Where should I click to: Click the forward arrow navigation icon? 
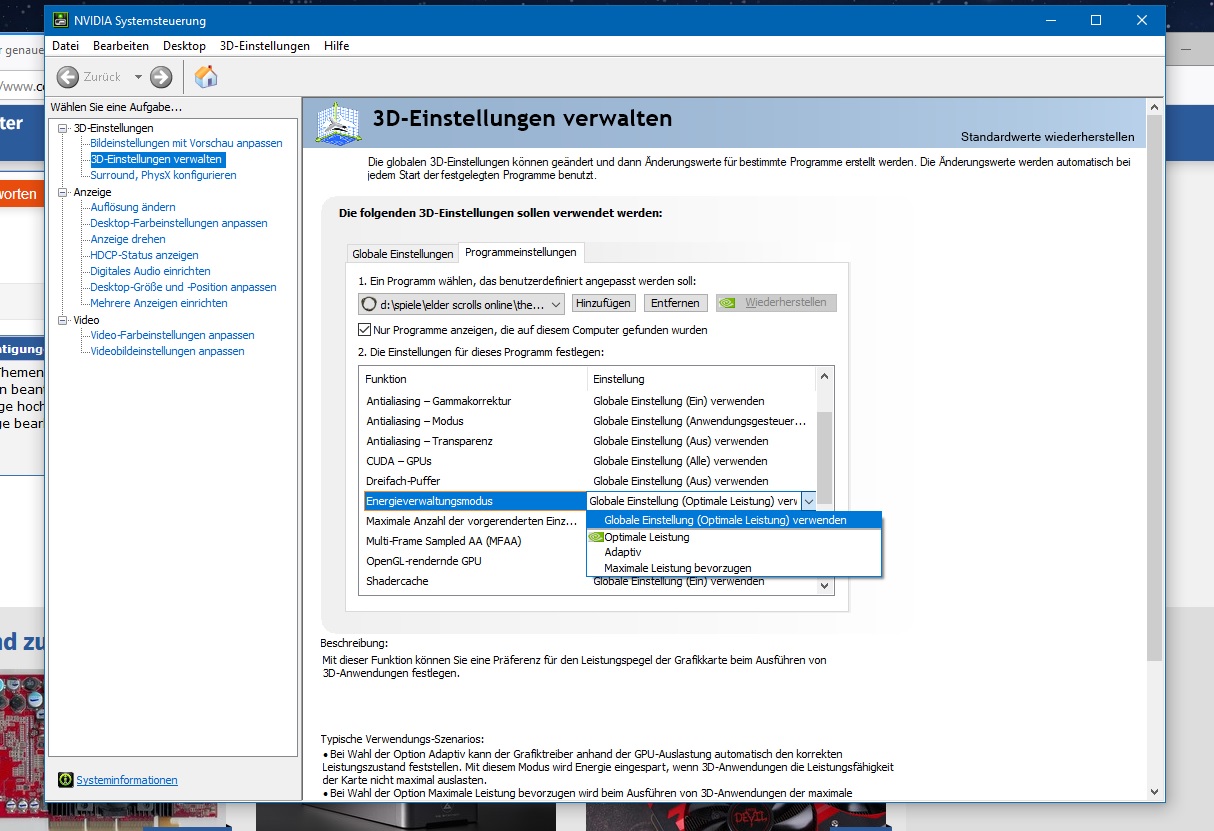coord(161,77)
